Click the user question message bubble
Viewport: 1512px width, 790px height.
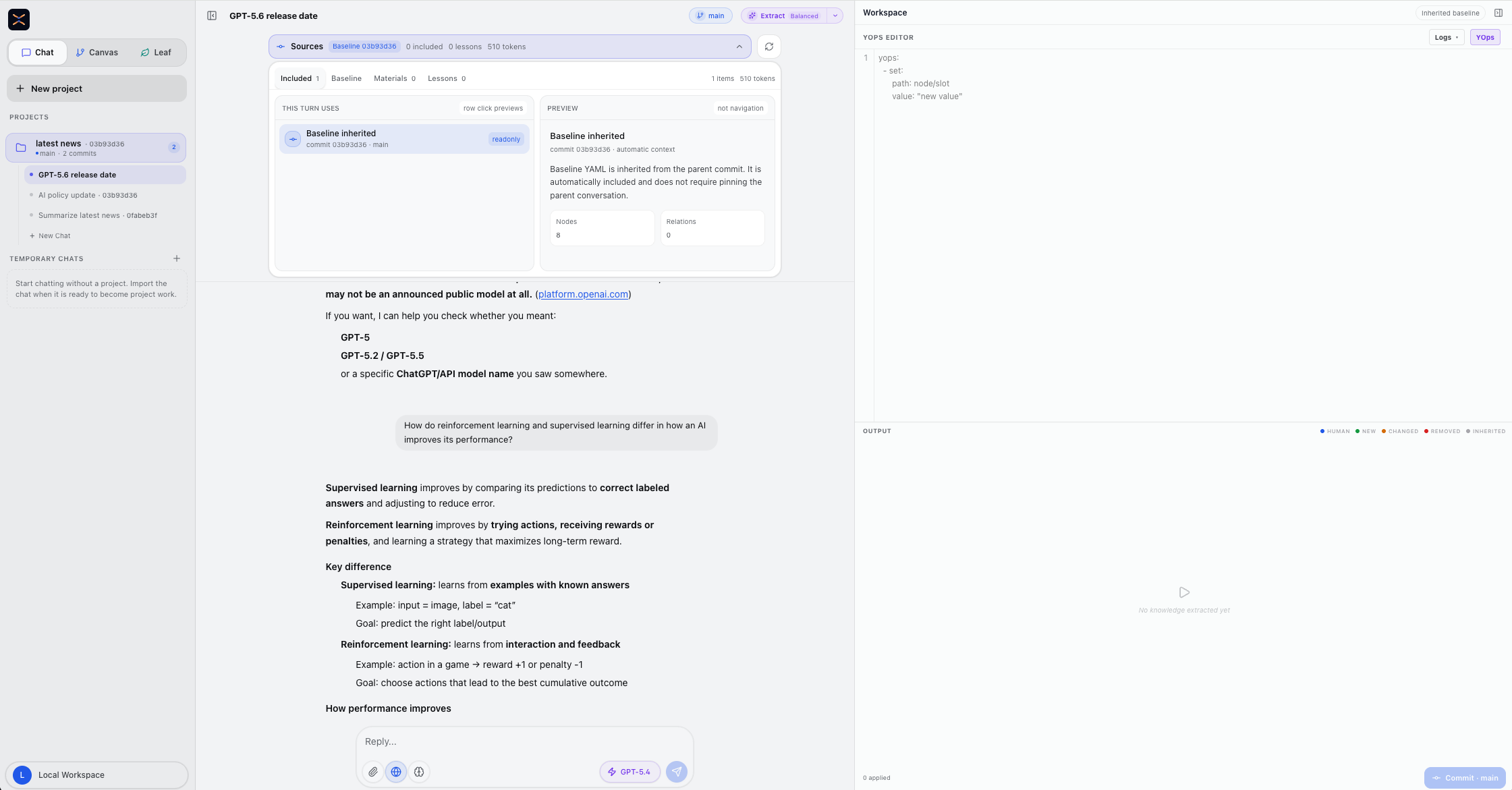coord(556,432)
